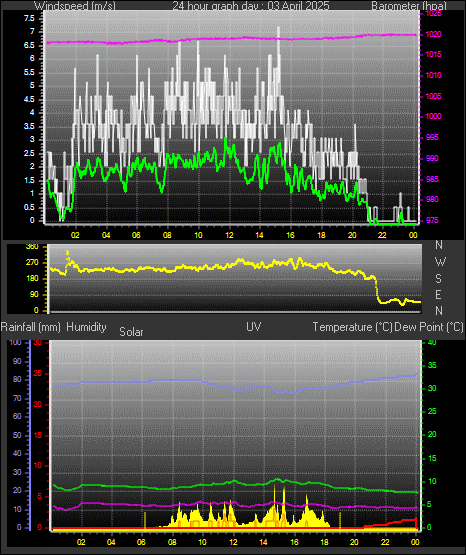Viewport: 466px width, 555px height.
Task: Click the W compass direction label
Action: 440,262
